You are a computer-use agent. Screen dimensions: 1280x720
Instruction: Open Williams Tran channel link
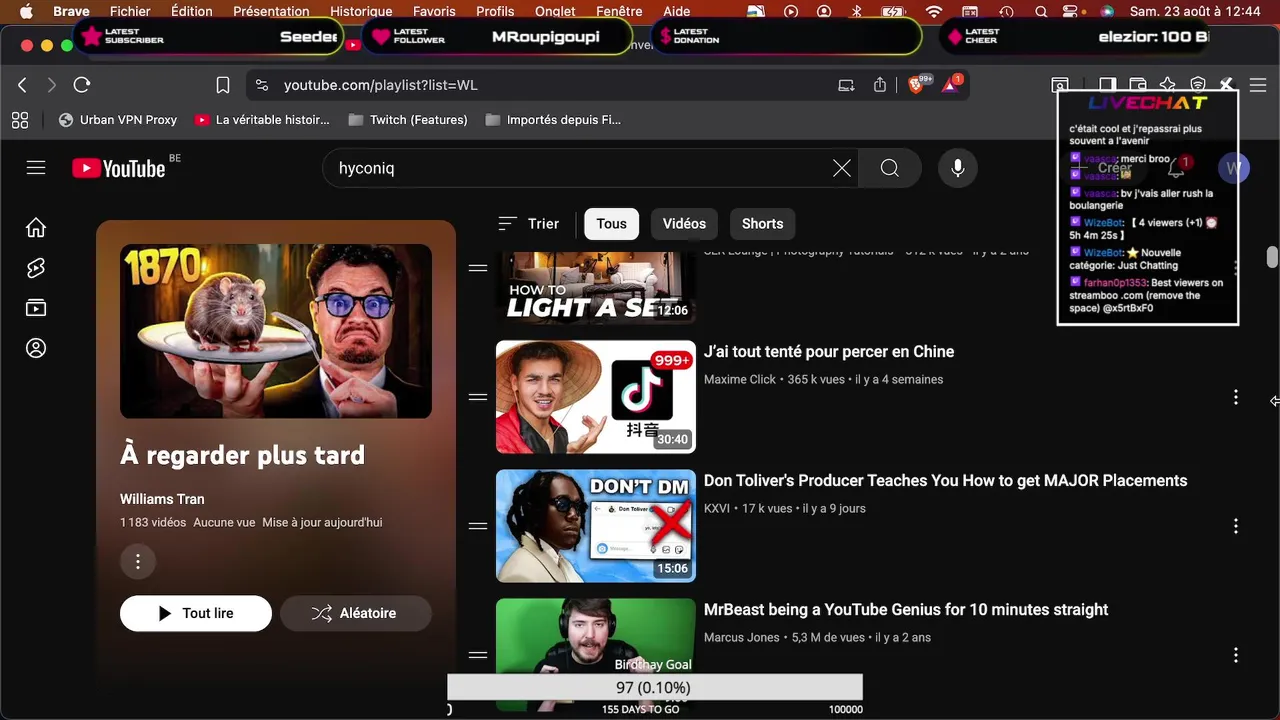(162, 499)
